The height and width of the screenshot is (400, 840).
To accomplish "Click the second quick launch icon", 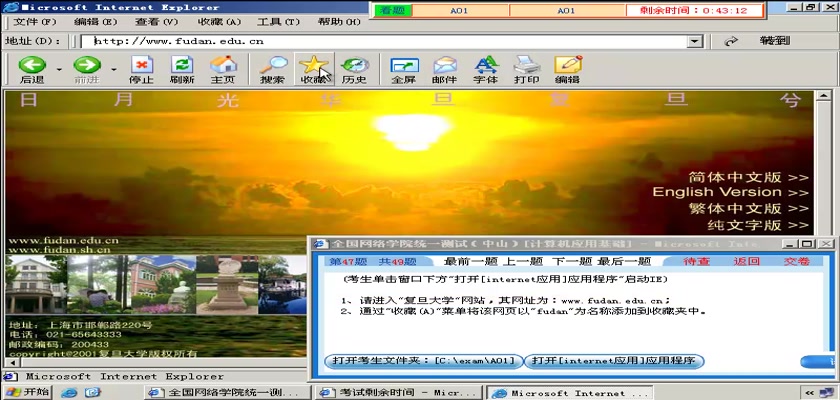I will point(92,392).
